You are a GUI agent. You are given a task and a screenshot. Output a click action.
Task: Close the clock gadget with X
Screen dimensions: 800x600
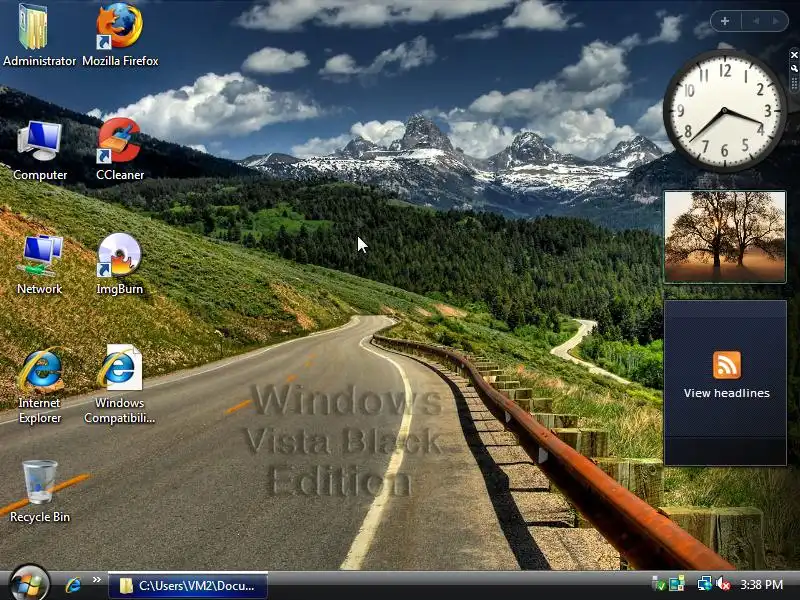coord(794,55)
